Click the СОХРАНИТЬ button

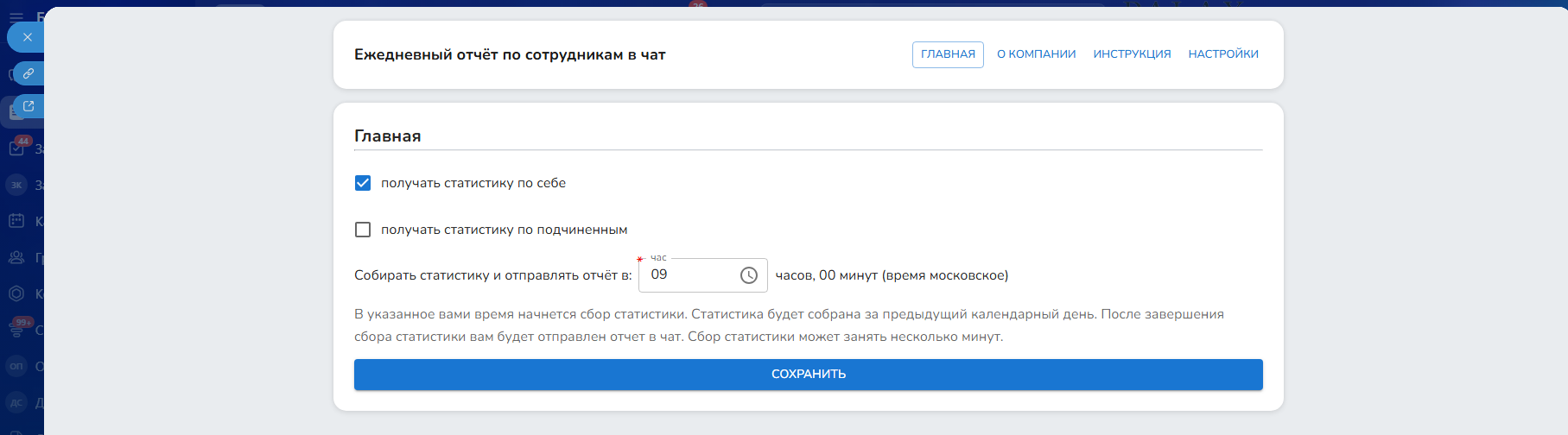809,375
